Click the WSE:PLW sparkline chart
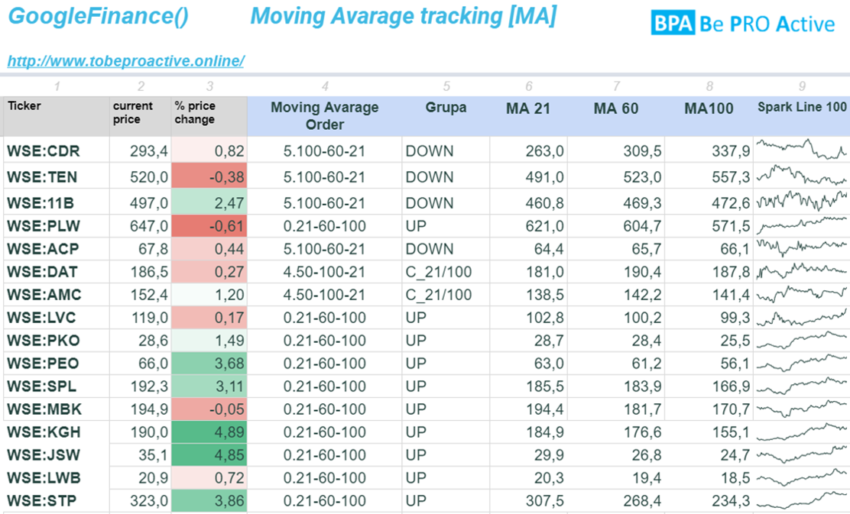 (x=802, y=225)
